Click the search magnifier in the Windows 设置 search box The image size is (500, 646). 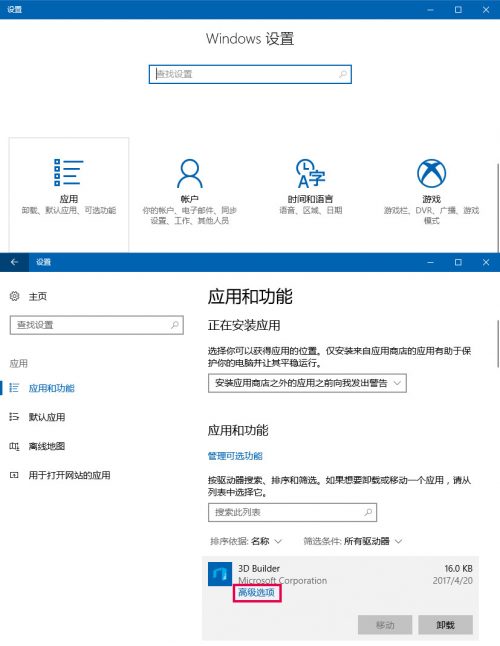coord(343,74)
